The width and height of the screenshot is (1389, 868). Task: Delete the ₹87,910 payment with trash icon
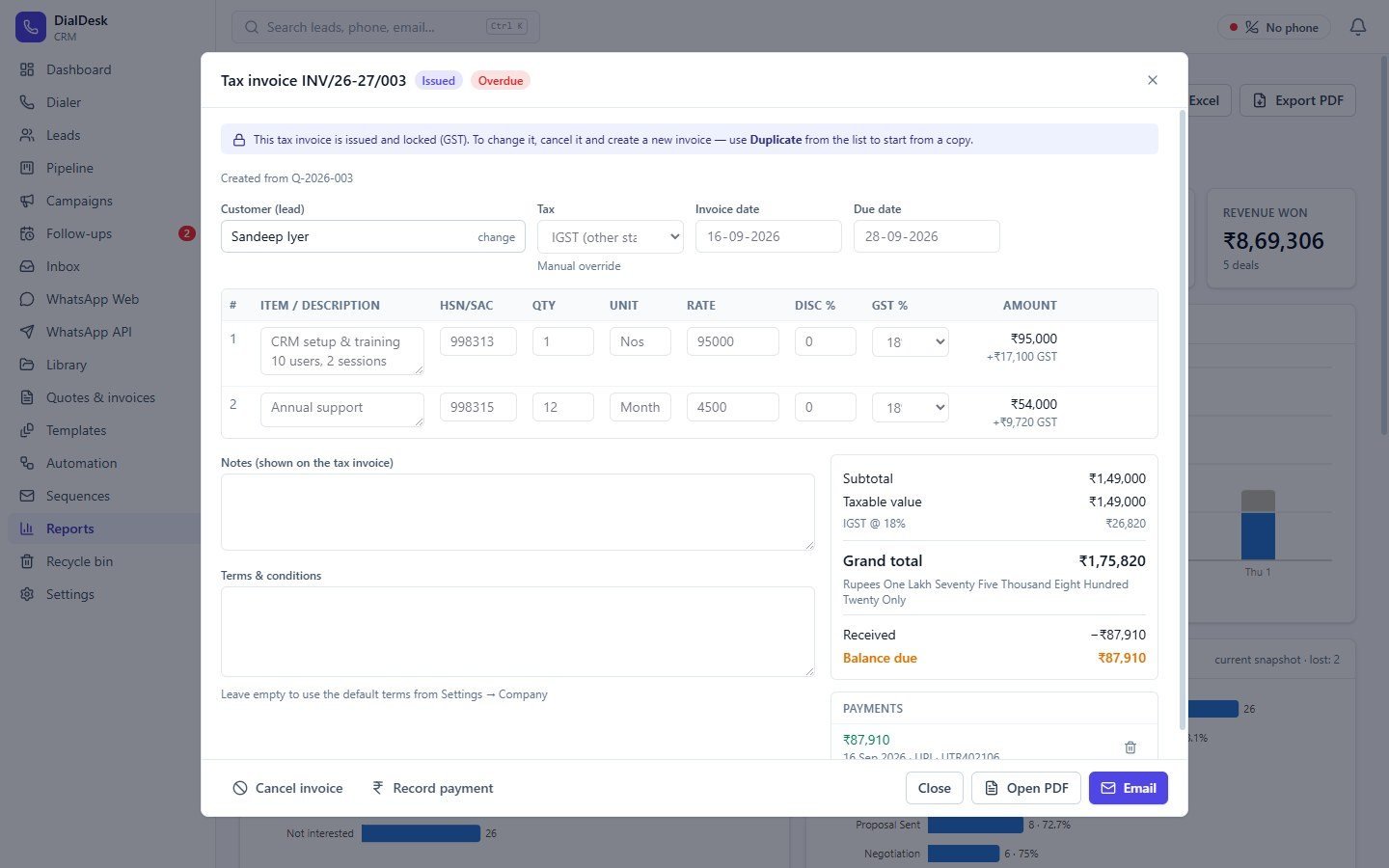point(1130,747)
